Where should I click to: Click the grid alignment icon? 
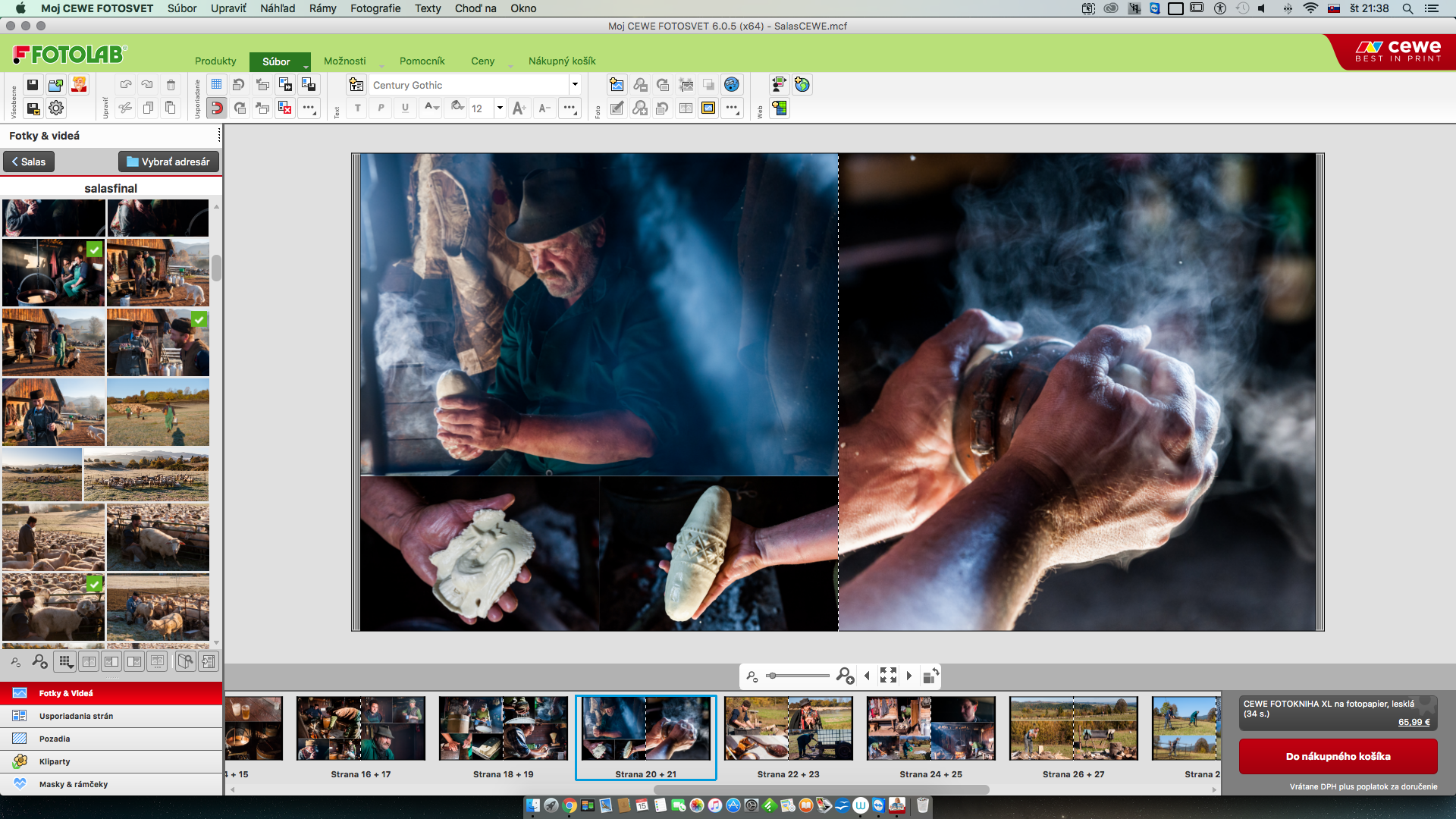(x=217, y=85)
